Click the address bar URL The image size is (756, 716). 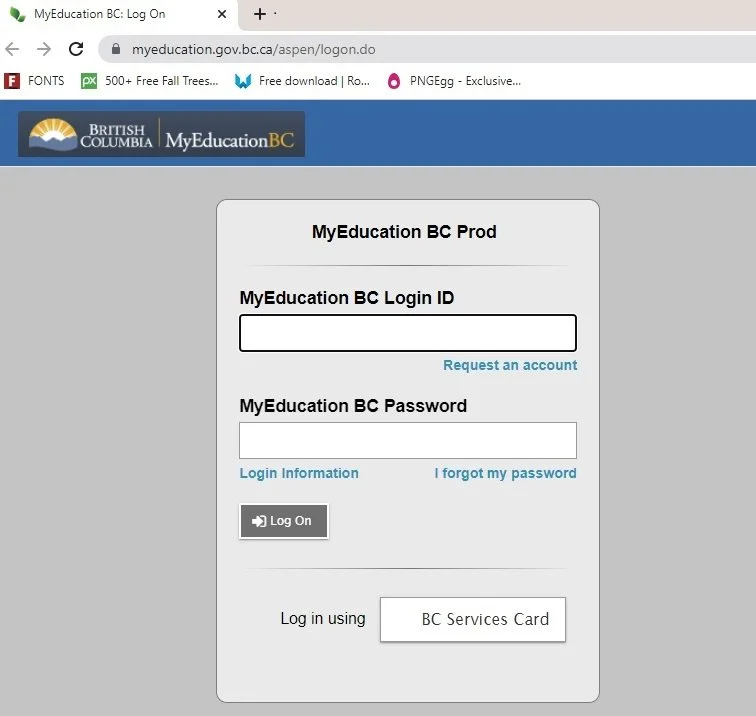click(x=254, y=49)
